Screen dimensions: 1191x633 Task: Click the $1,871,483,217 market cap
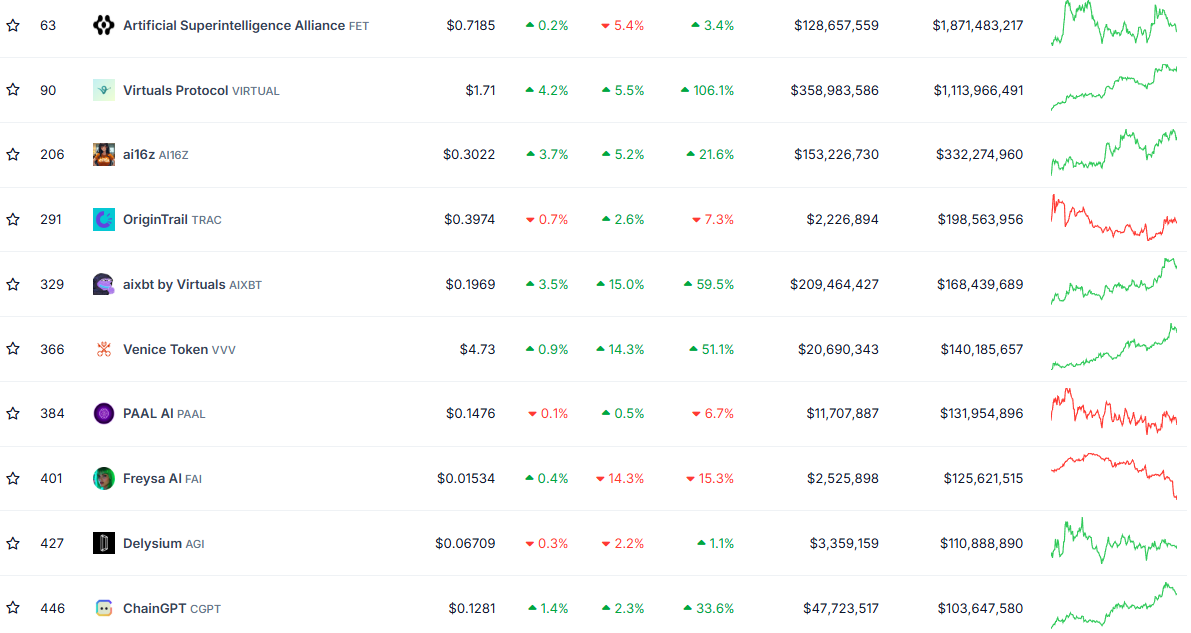[978, 26]
